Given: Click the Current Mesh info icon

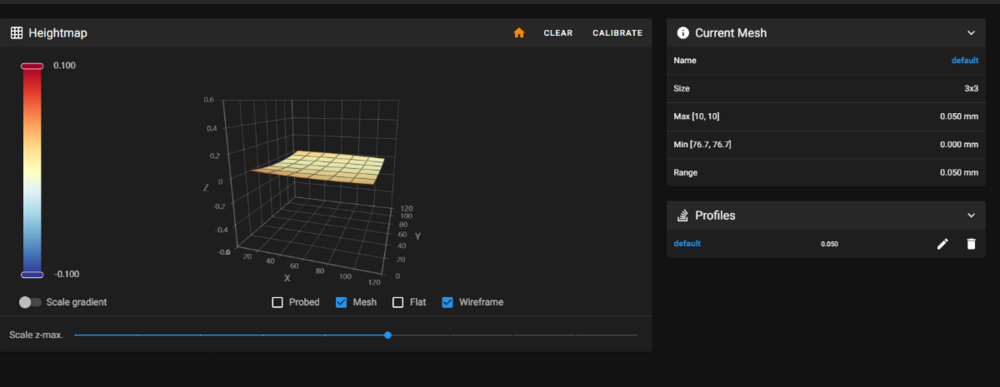Looking at the screenshot, I should point(683,33).
